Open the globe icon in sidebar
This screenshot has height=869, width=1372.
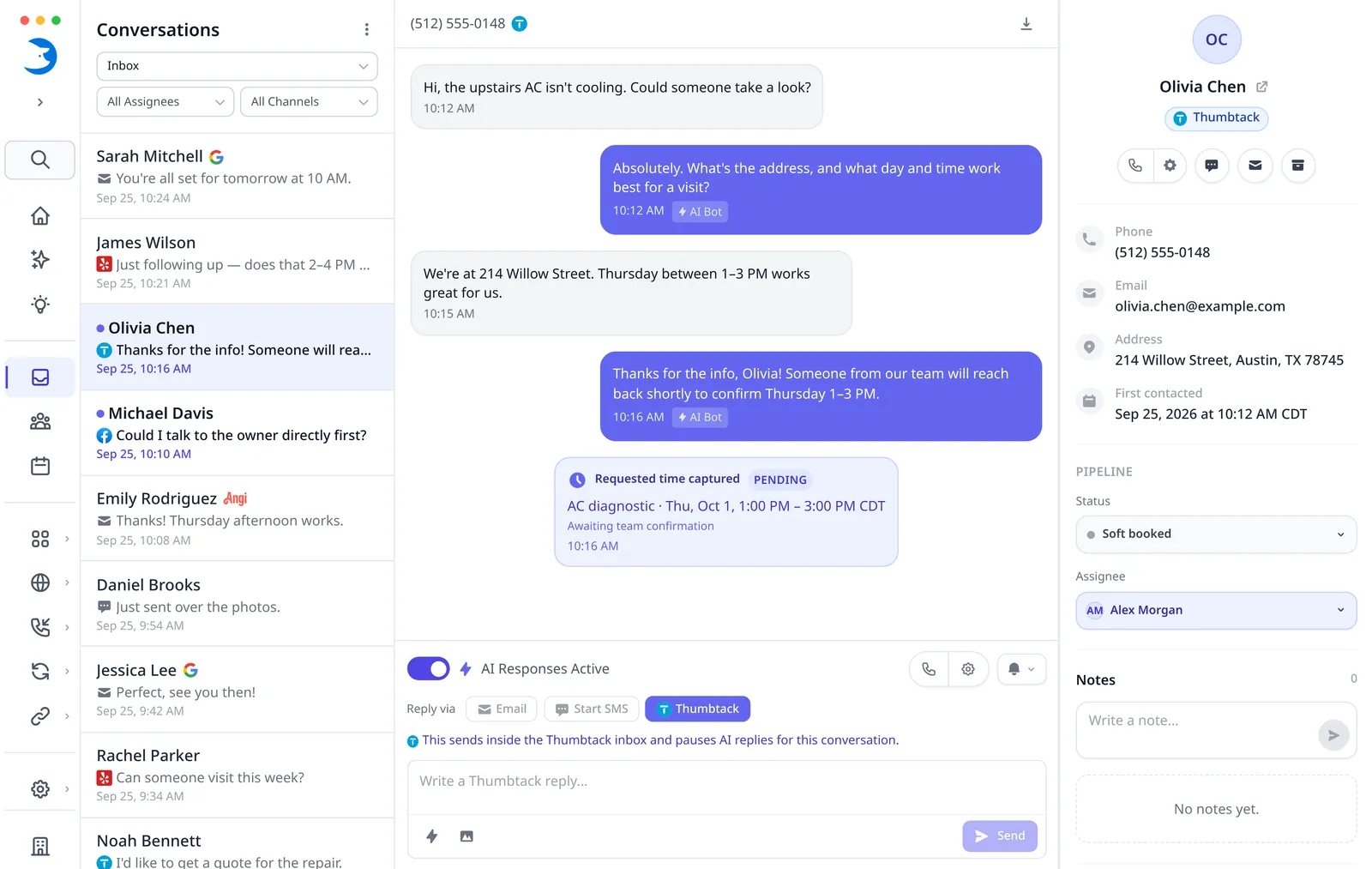40,583
